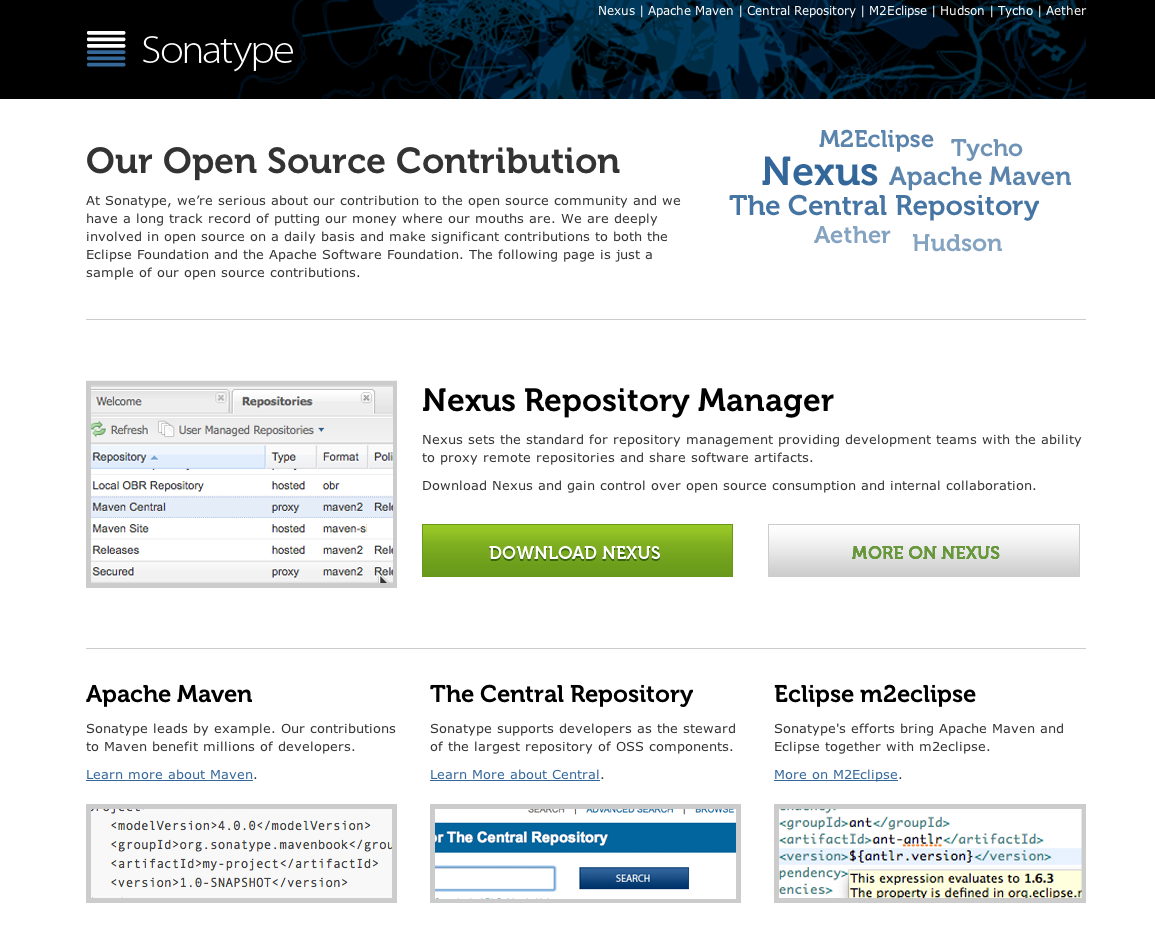The image size is (1155, 927).
Task: Close the Welcome tab with its x
Action: 220,398
